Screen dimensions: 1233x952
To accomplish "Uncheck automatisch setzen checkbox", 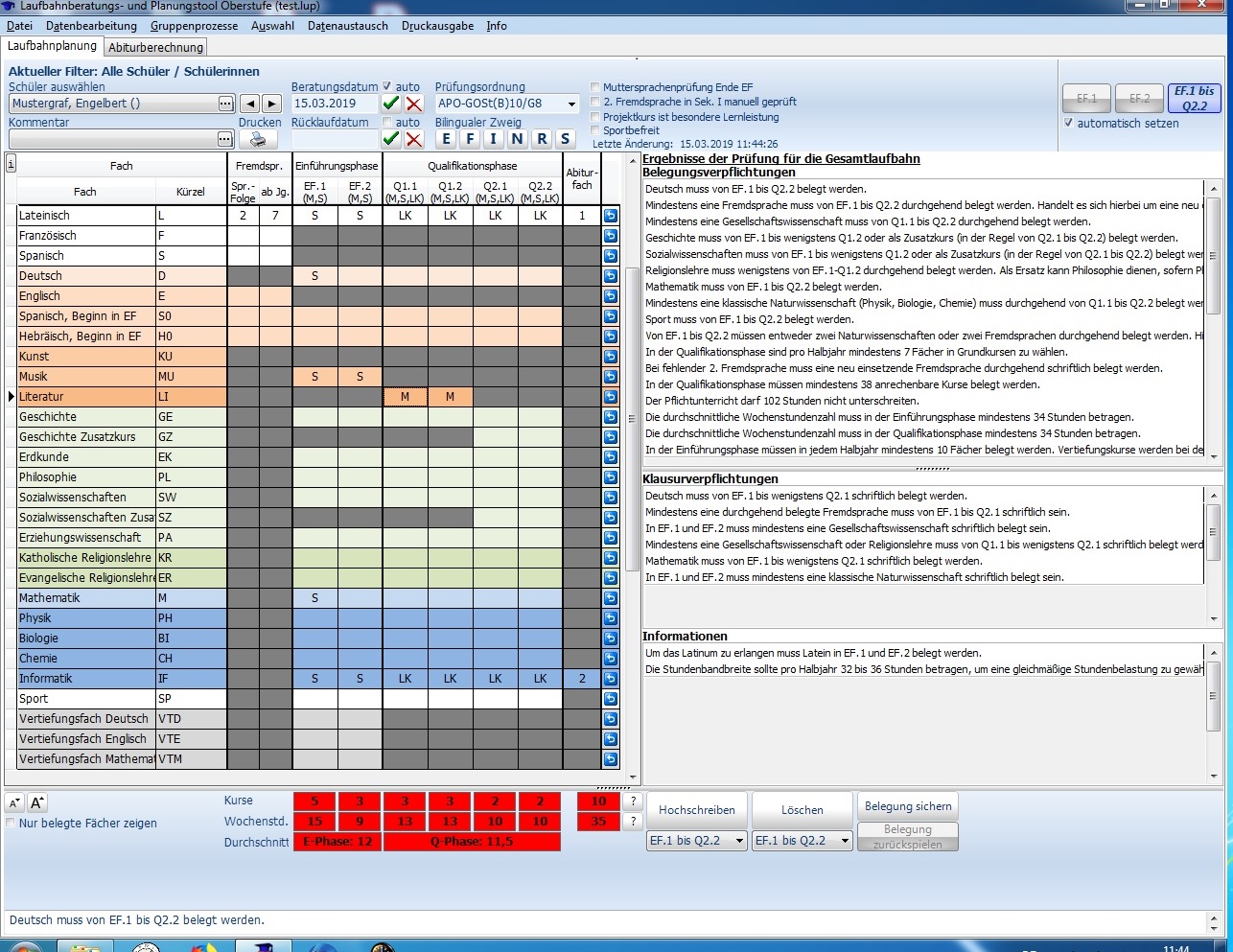I will [x=1069, y=124].
